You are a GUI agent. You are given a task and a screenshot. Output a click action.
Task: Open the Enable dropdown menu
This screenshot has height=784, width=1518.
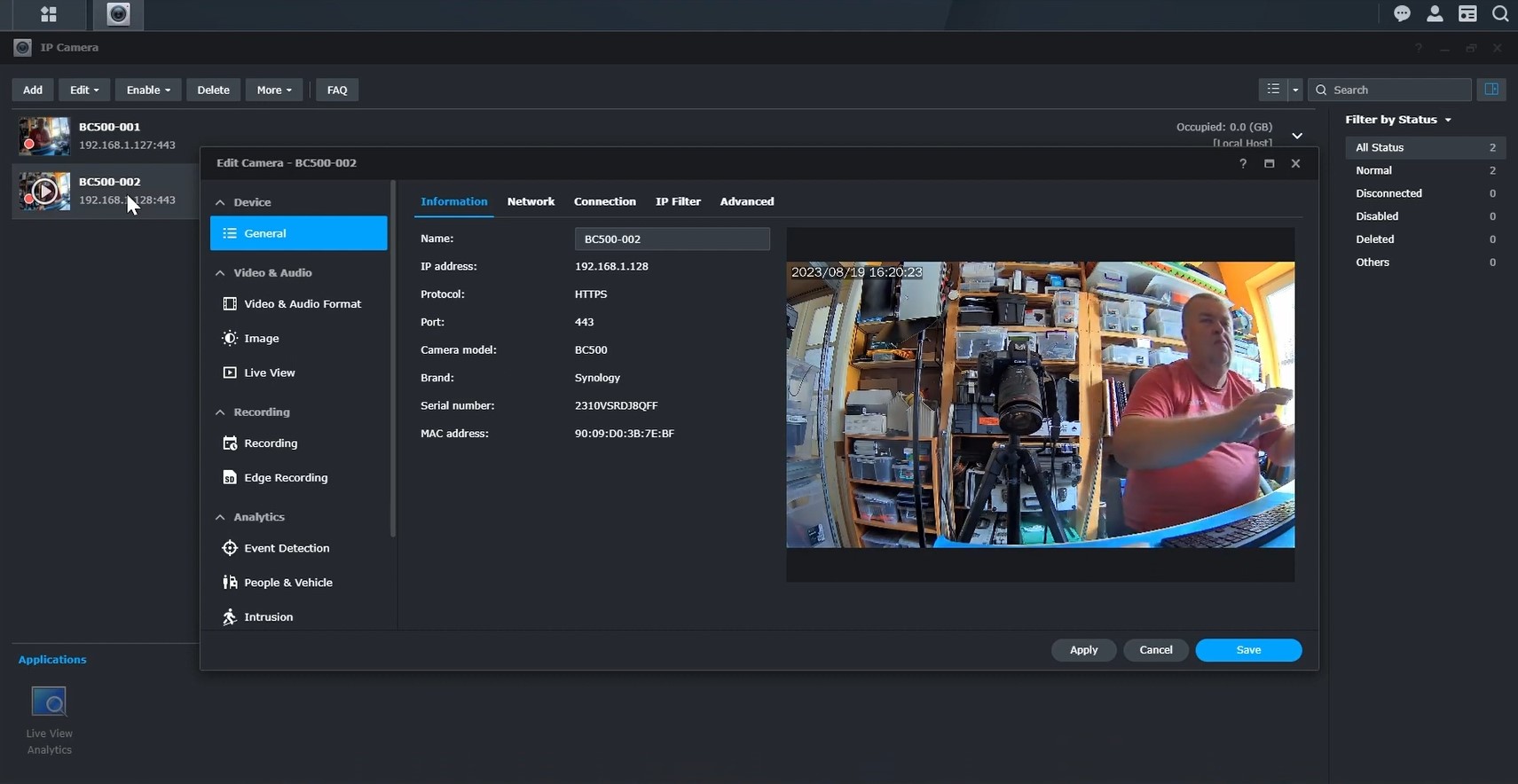click(x=148, y=90)
